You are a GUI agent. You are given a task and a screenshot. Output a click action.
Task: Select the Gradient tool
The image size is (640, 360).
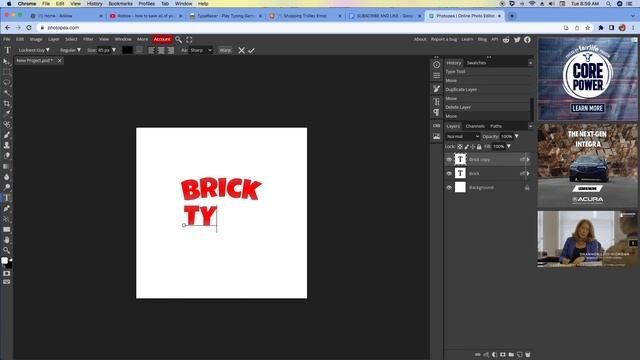coord(7,167)
